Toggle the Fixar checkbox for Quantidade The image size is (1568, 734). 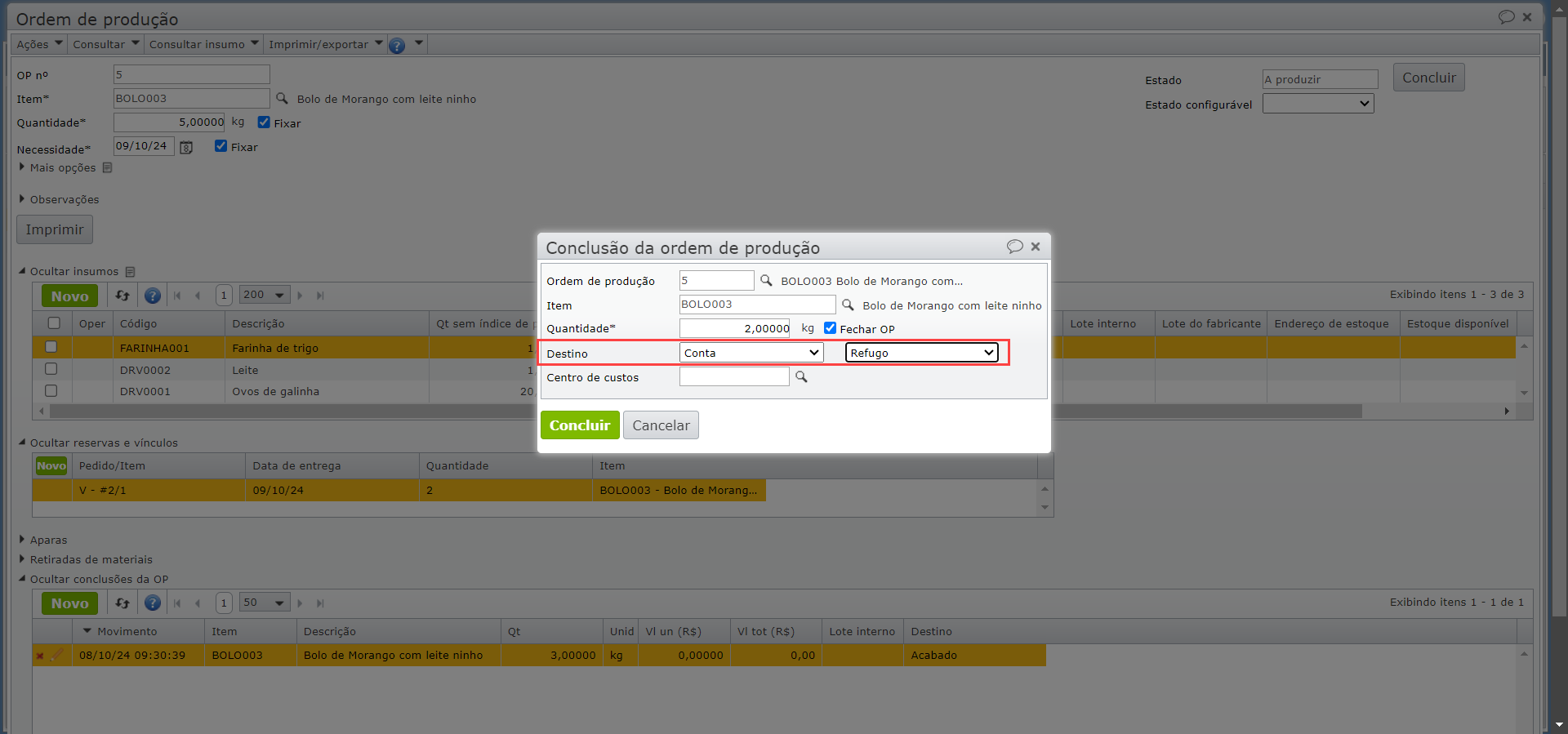[264, 122]
